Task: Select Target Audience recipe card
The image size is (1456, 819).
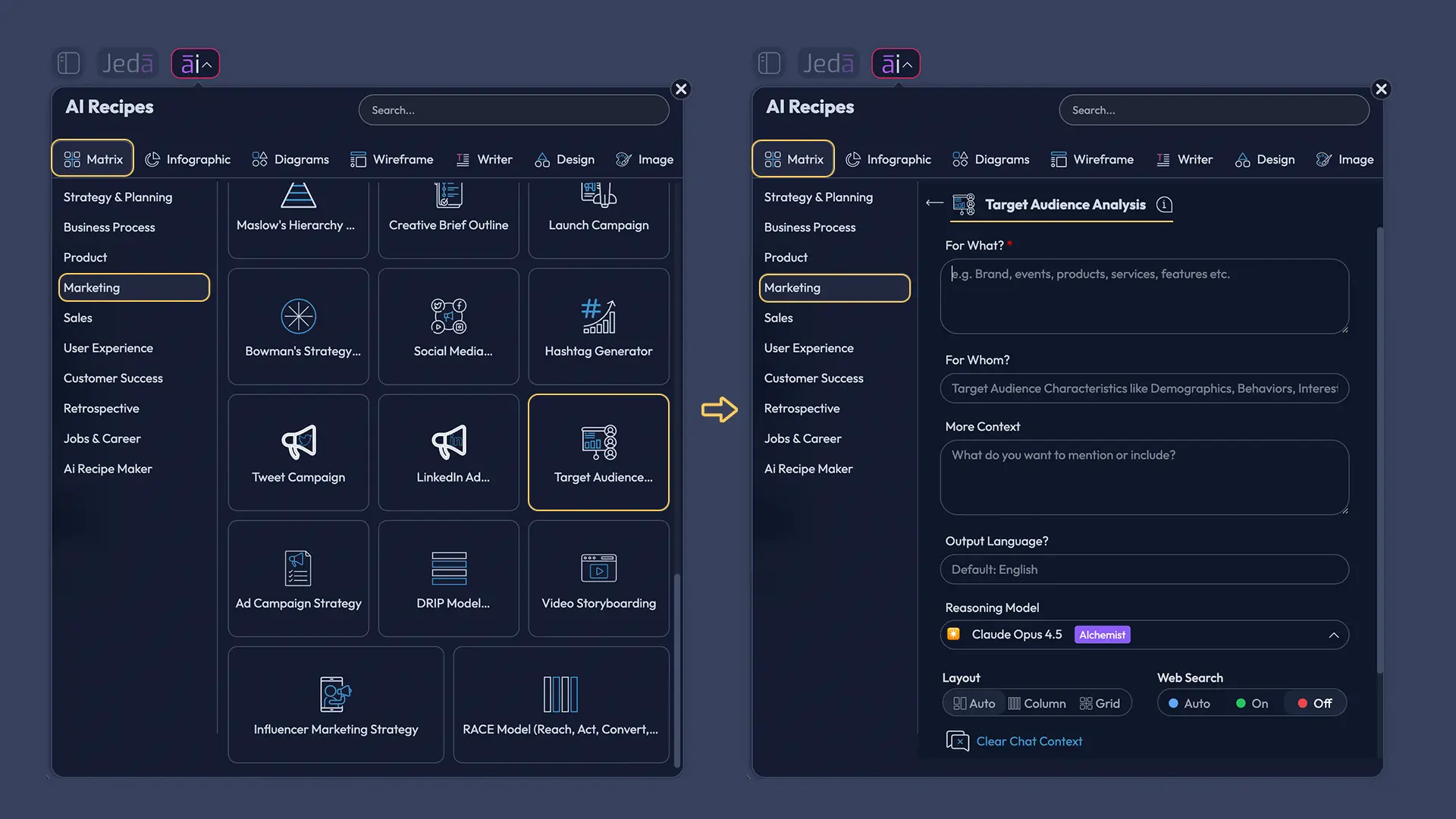Action: click(598, 452)
